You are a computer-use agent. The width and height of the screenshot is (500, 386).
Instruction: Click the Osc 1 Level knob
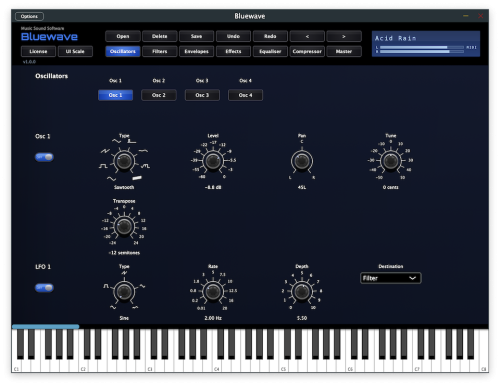(x=213, y=161)
